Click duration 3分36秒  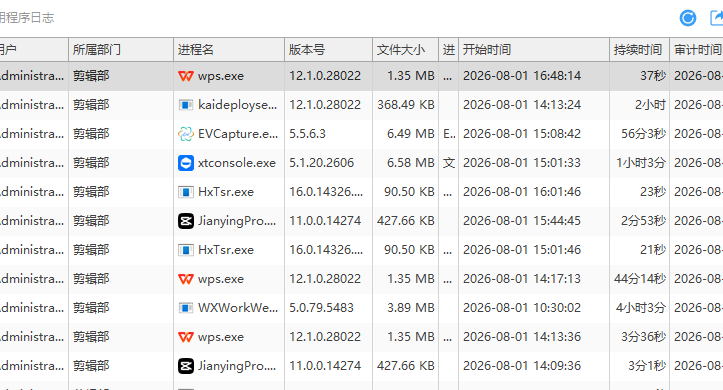[643, 337]
